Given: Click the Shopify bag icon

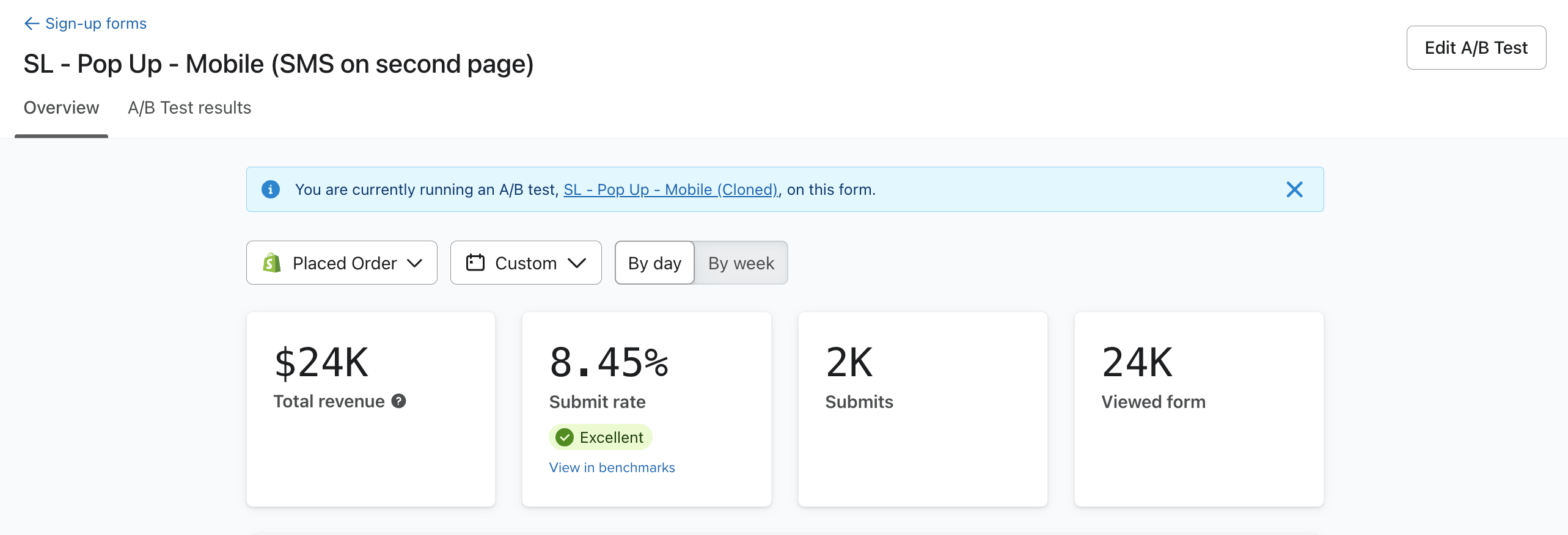Looking at the screenshot, I should (272, 263).
